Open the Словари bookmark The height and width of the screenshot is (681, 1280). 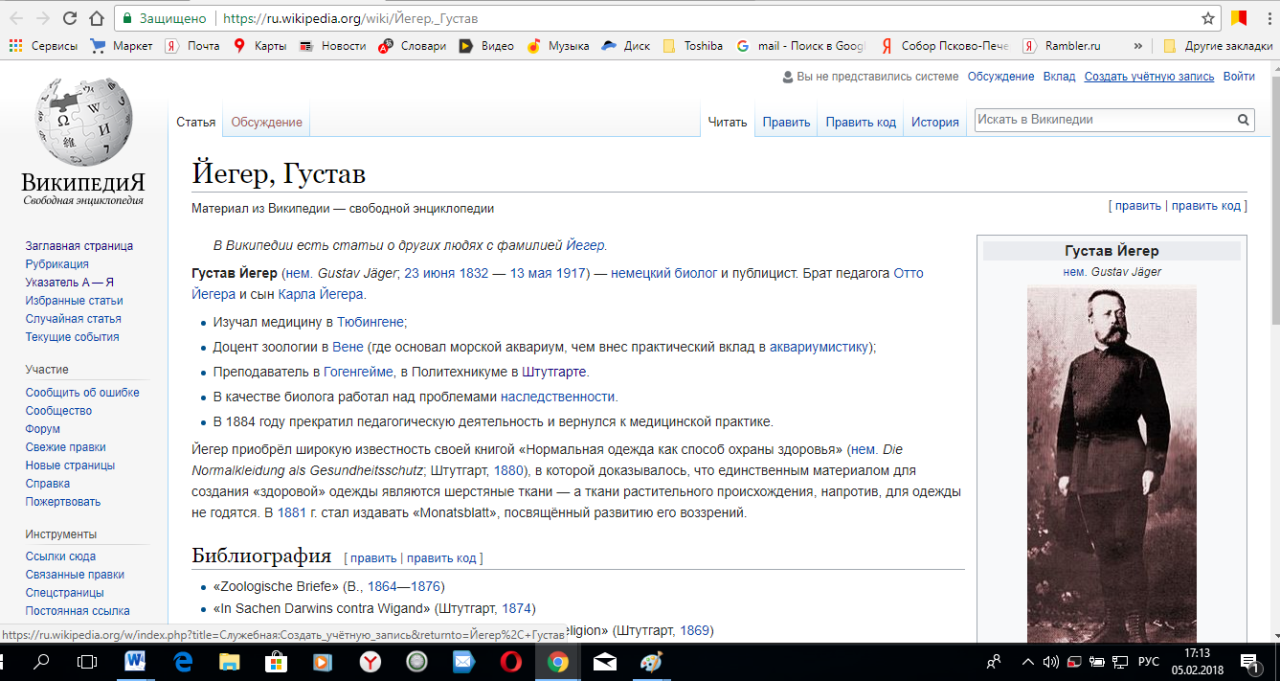[x=413, y=46]
